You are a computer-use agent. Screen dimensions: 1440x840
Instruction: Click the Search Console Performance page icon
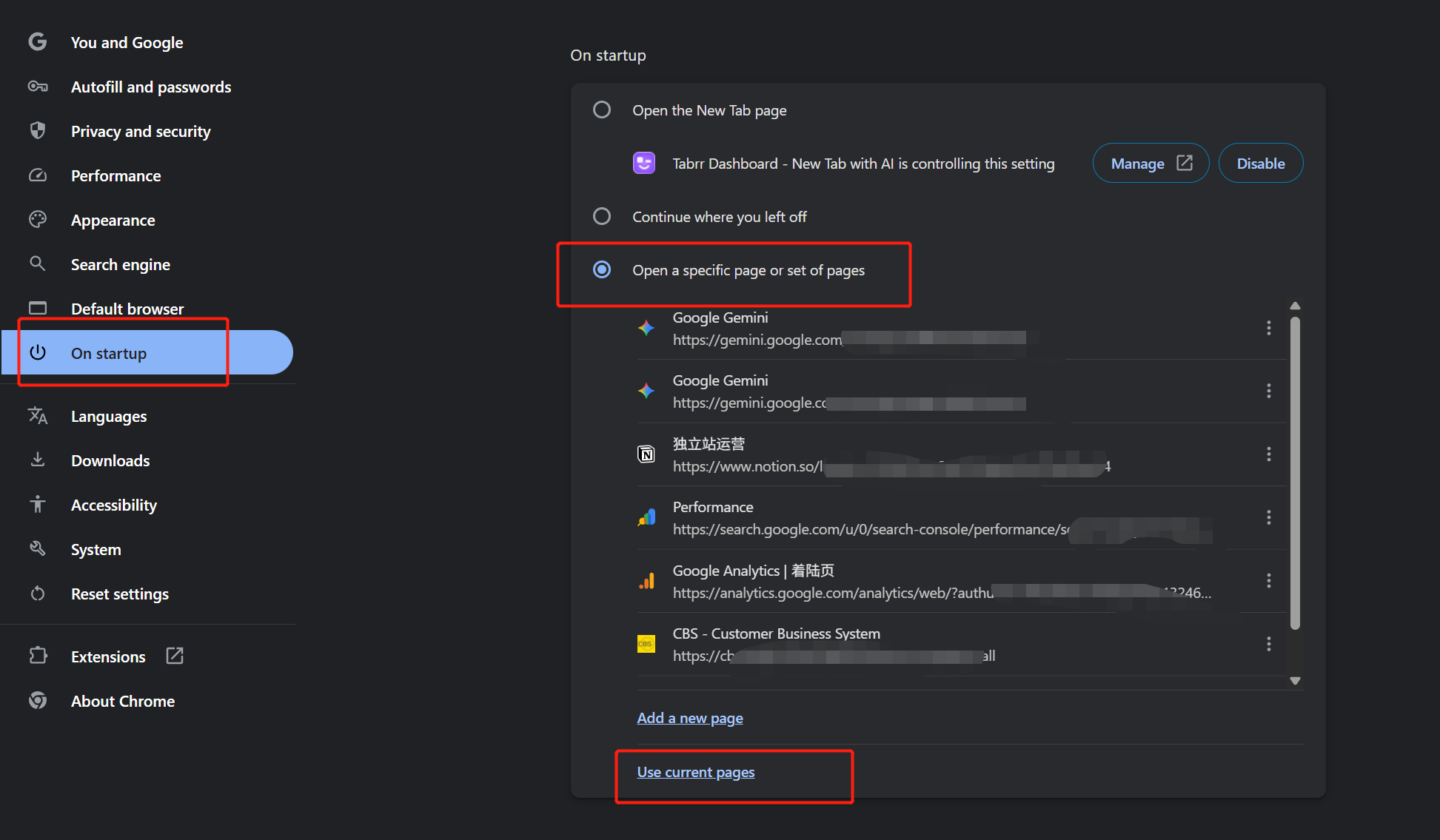click(x=646, y=517)
